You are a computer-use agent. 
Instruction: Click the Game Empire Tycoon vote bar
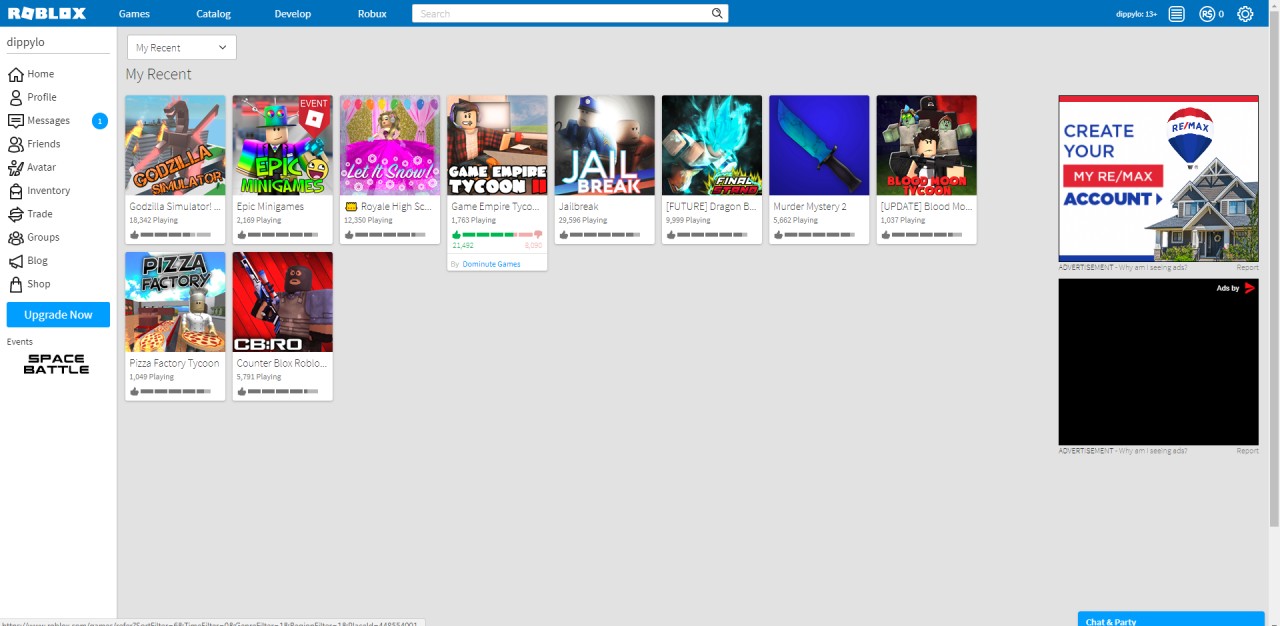tap(497, 234)
